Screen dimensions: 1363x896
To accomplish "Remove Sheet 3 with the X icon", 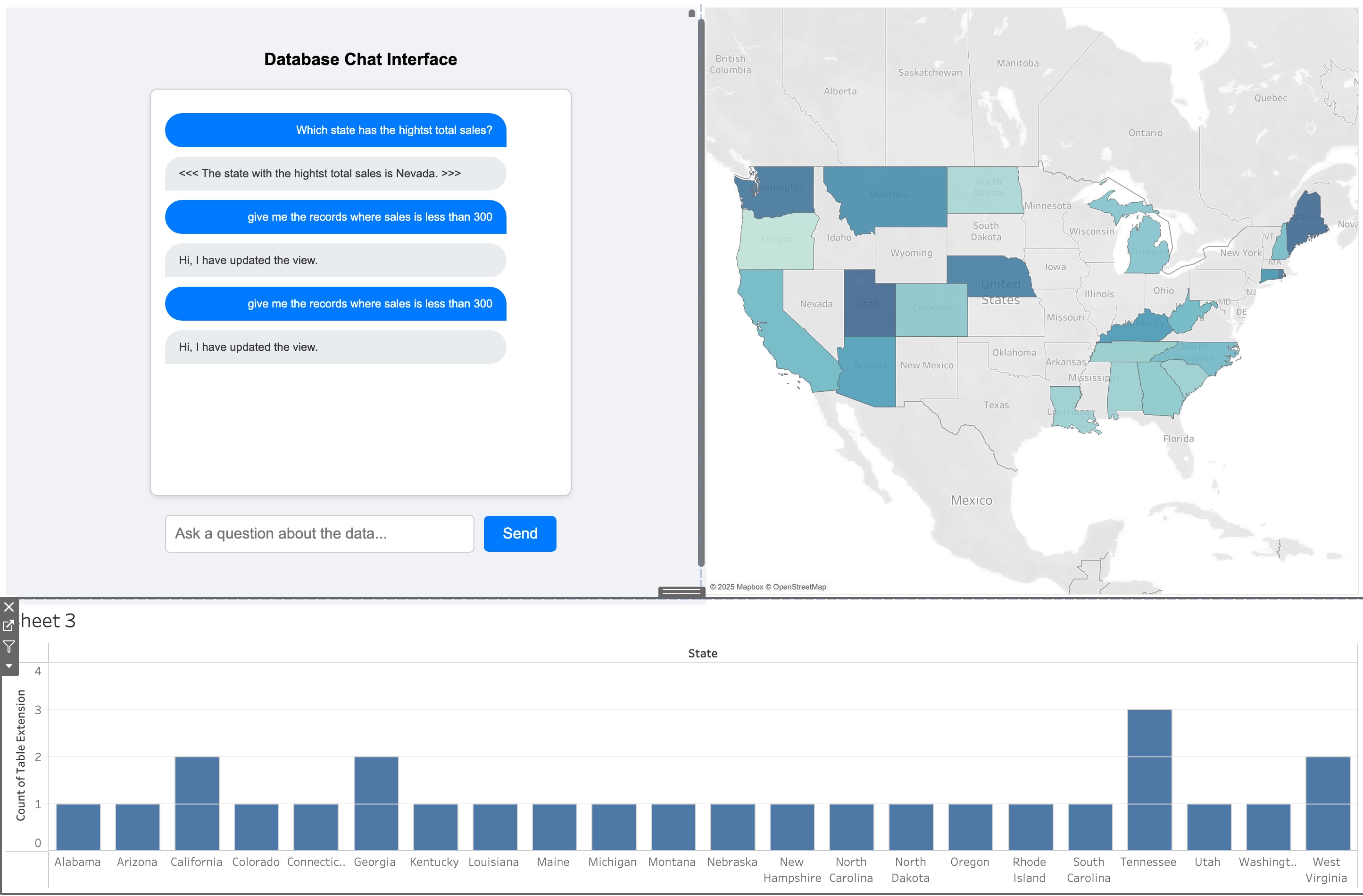I will [x=8, y=607].
